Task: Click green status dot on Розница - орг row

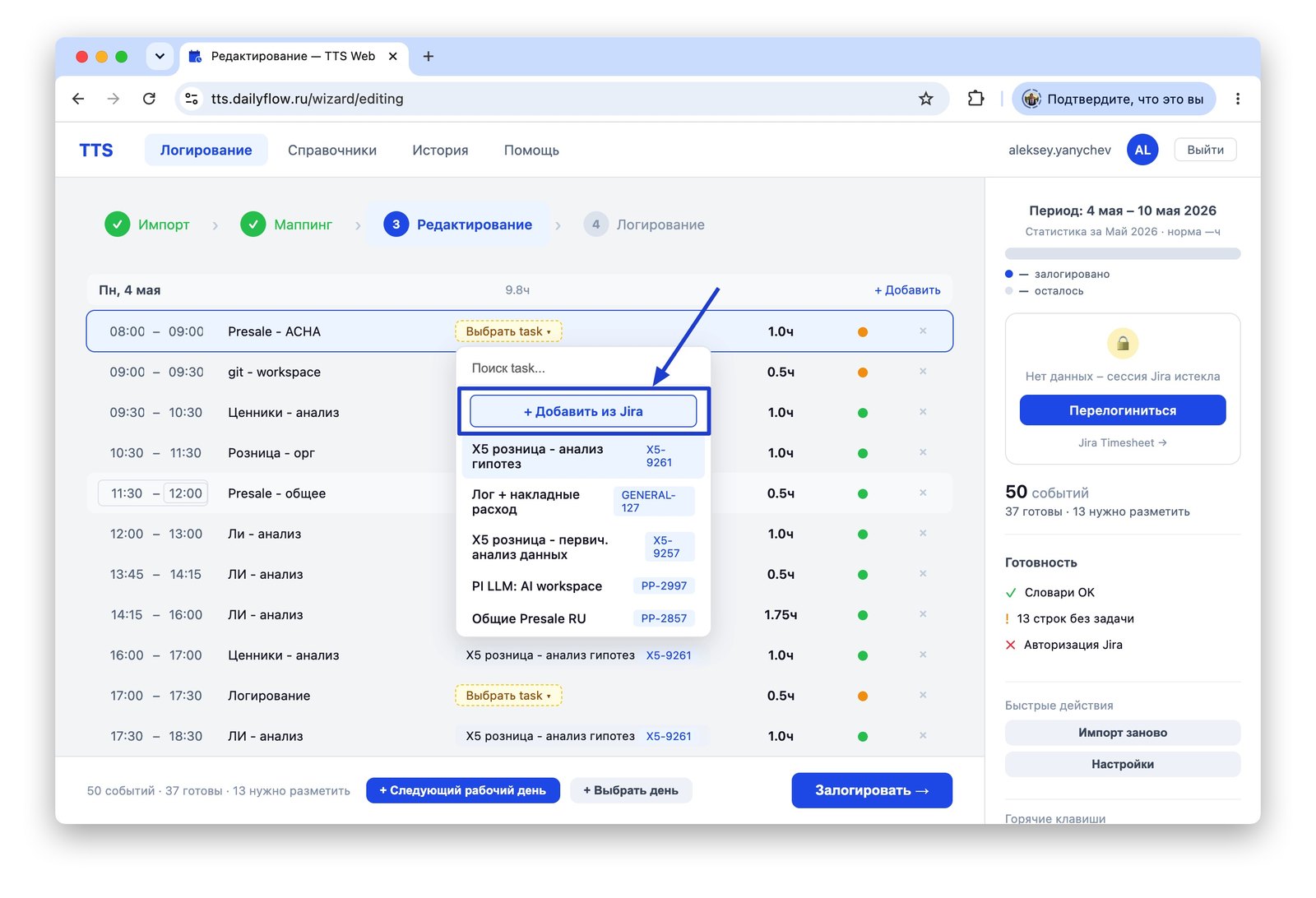Action: 862,453
